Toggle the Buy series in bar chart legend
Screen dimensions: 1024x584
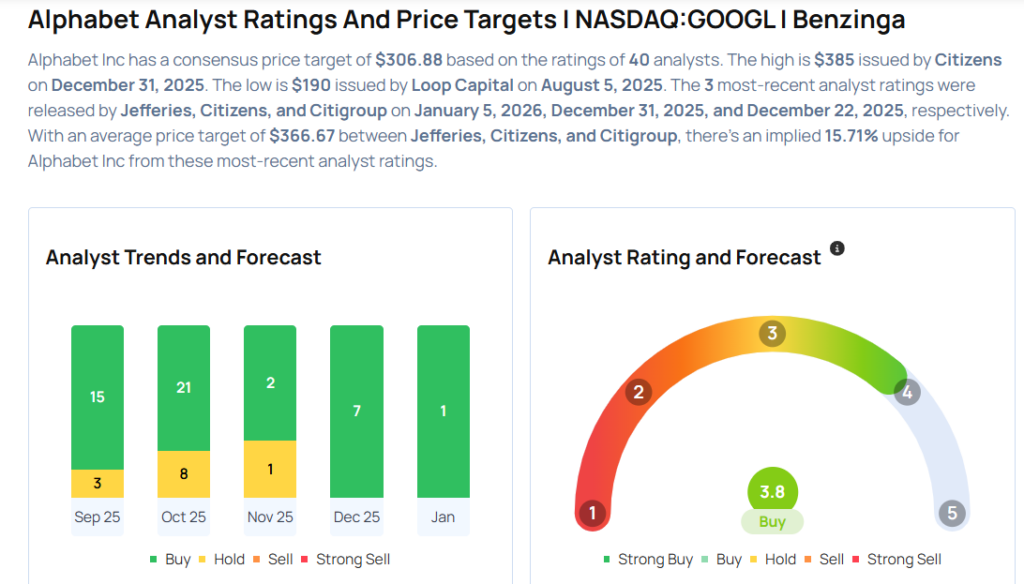click(x=170, y=559)
